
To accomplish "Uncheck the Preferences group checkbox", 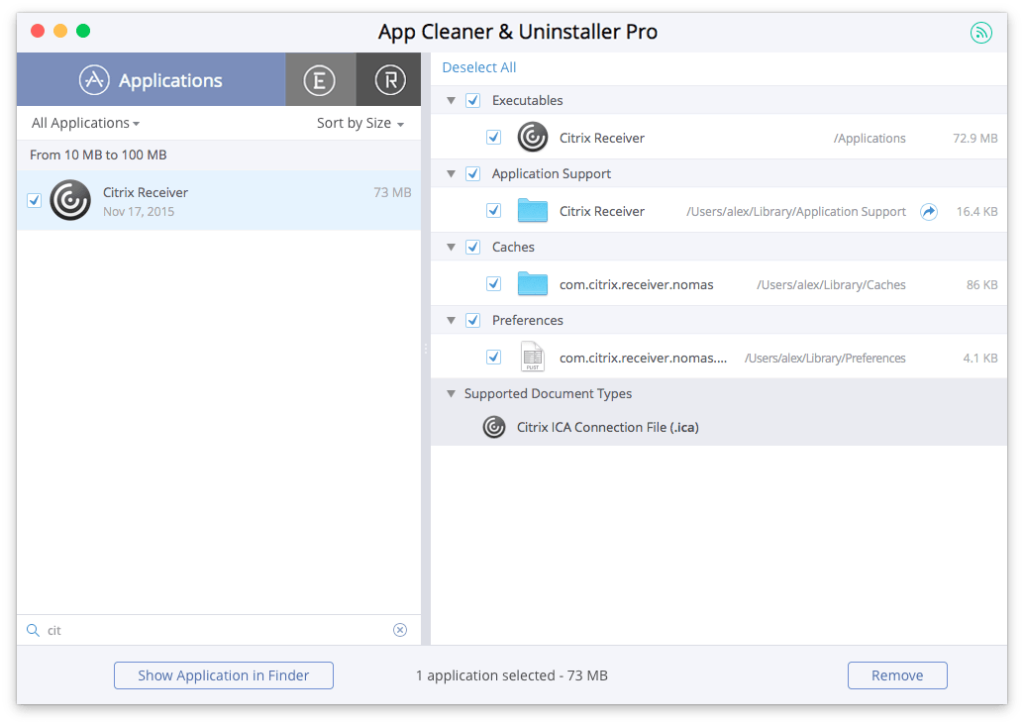I will tap(473, 321).
